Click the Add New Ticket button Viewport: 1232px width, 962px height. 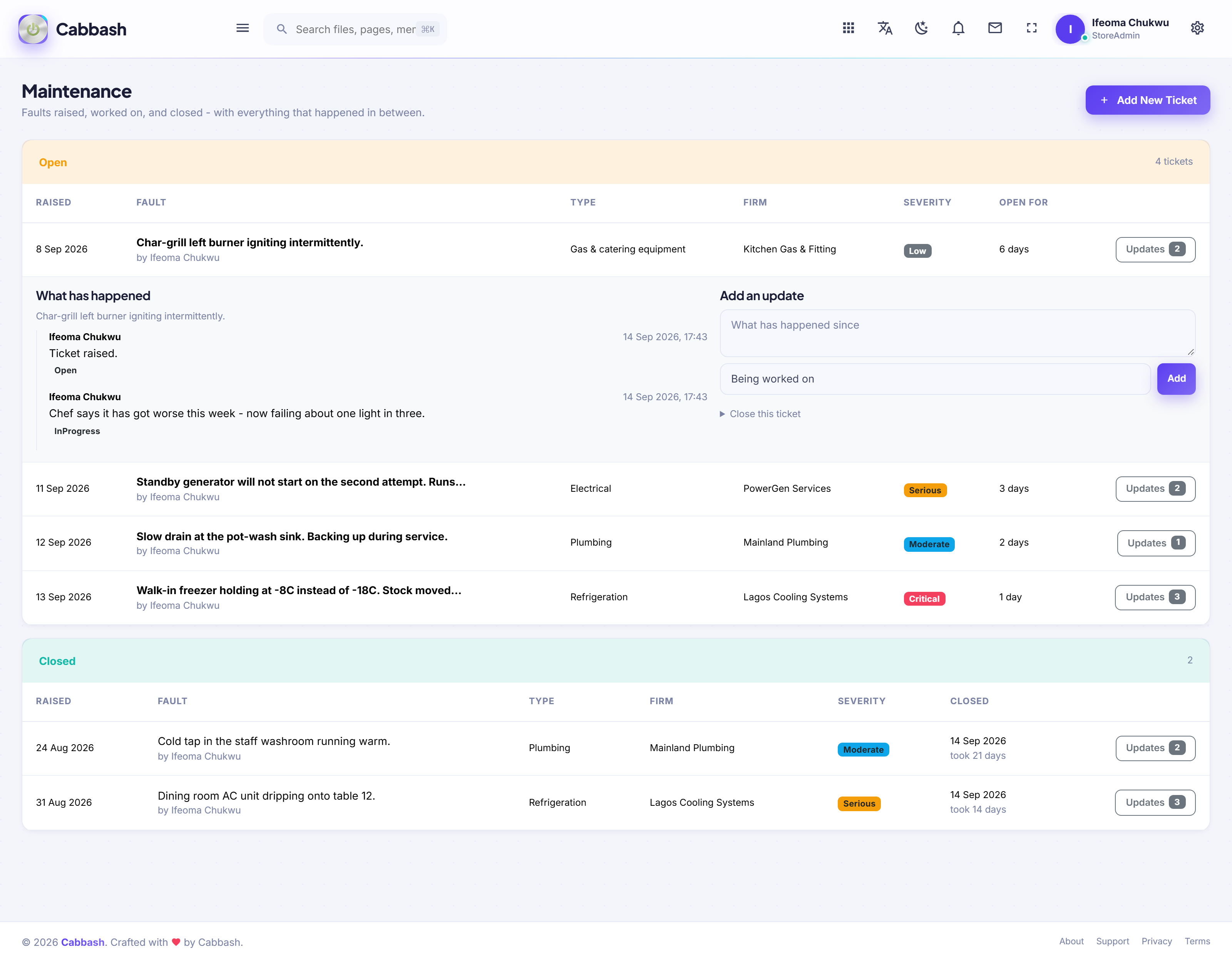pos(1147,100)
